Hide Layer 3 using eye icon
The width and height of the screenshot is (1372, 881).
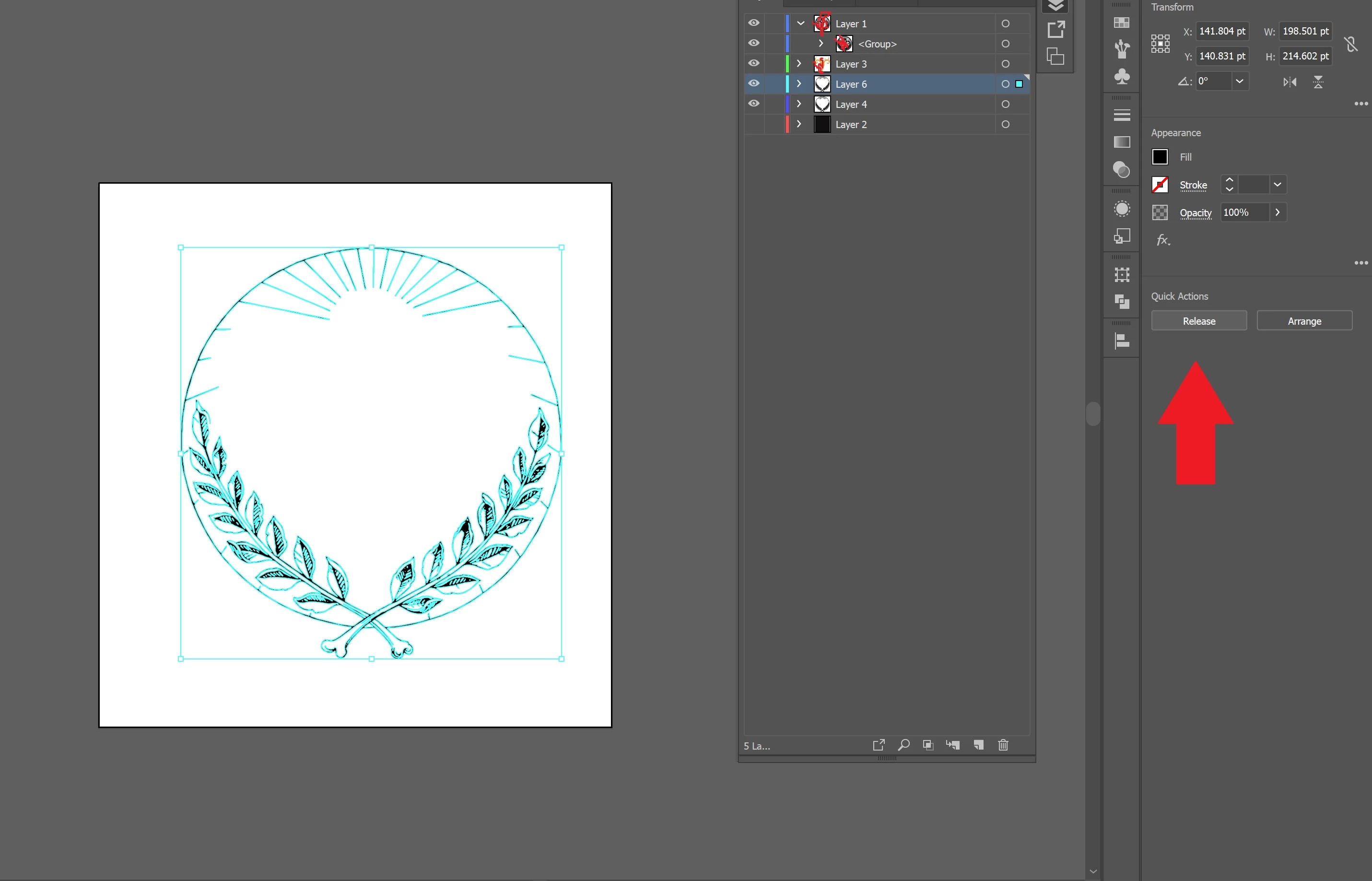(754, 63)
